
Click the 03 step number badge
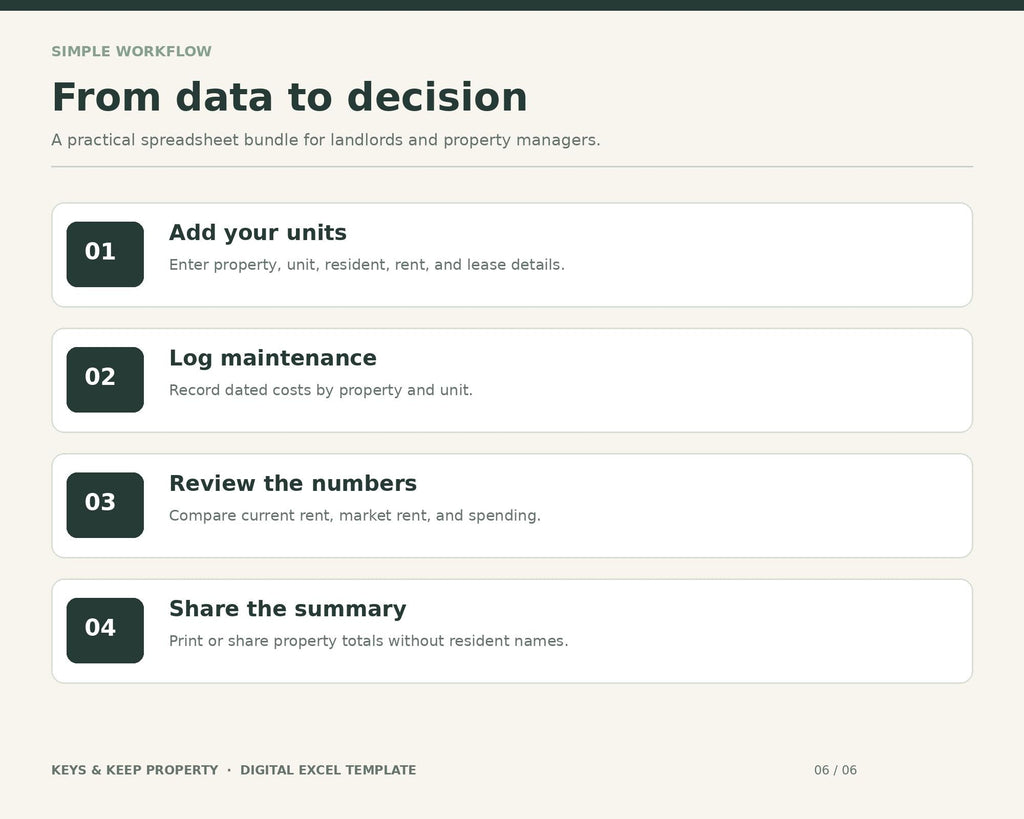click(105, 505)
